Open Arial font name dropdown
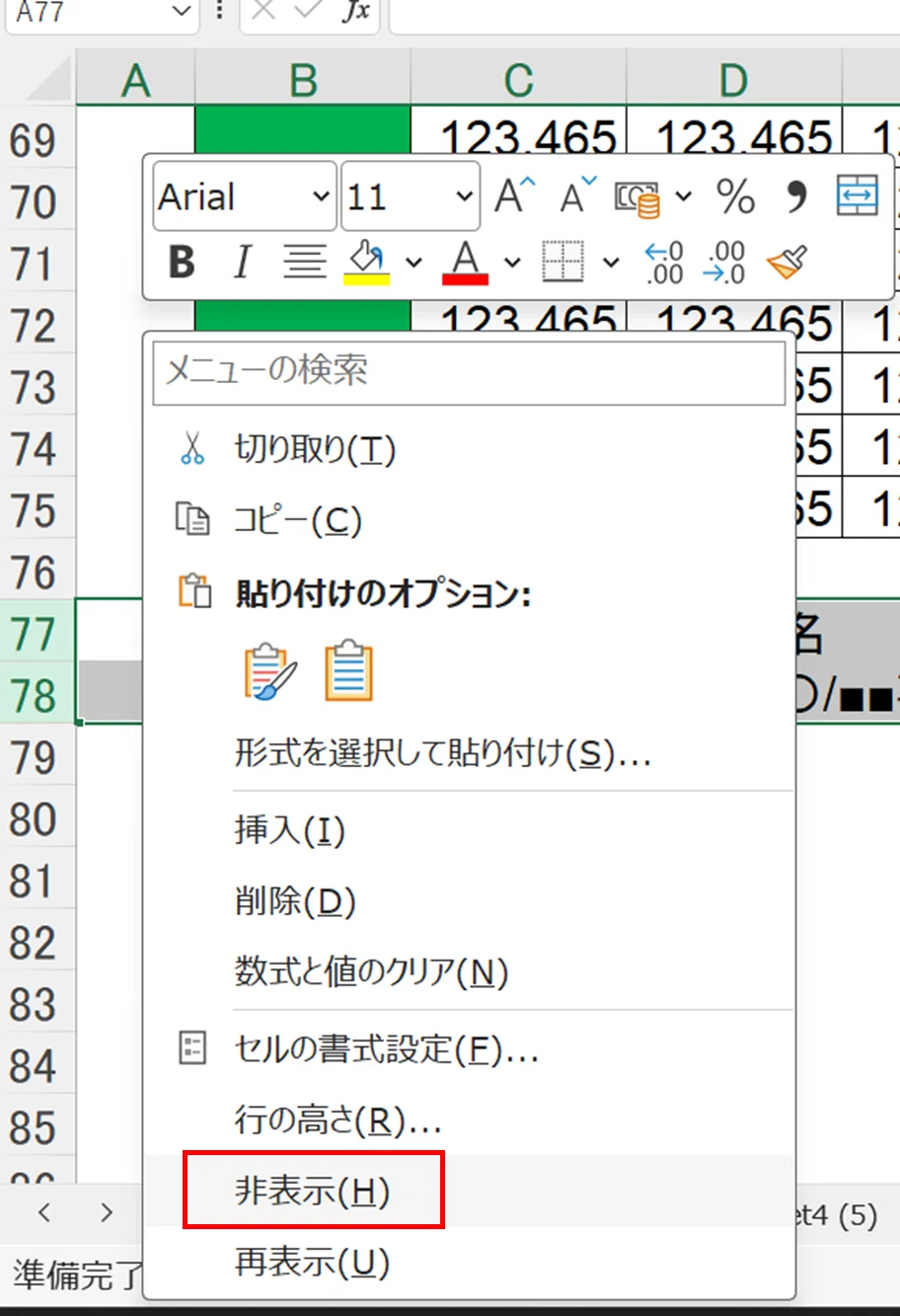The height and width of the screenshot is (1316, 900). tap(321, 196)
